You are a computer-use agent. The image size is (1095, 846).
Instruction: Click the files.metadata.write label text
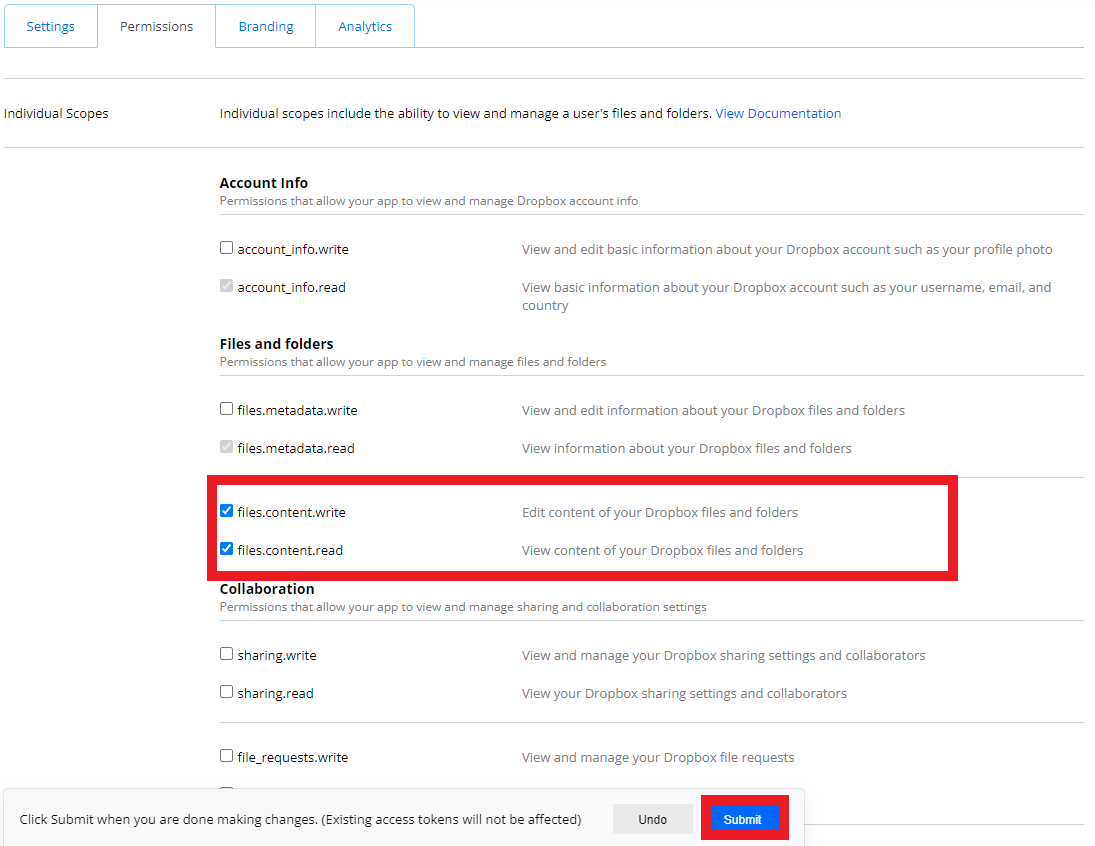(x=297, y=411)
